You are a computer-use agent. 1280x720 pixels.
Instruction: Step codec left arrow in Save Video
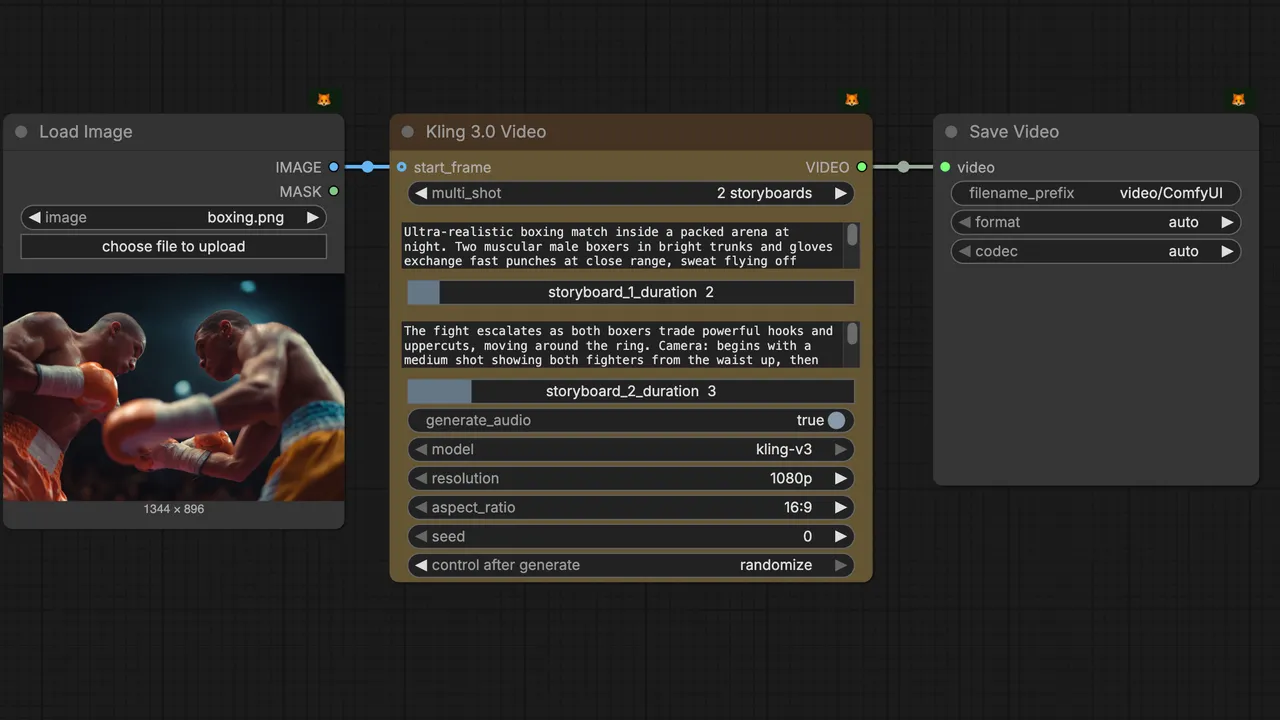coord(965,251)
